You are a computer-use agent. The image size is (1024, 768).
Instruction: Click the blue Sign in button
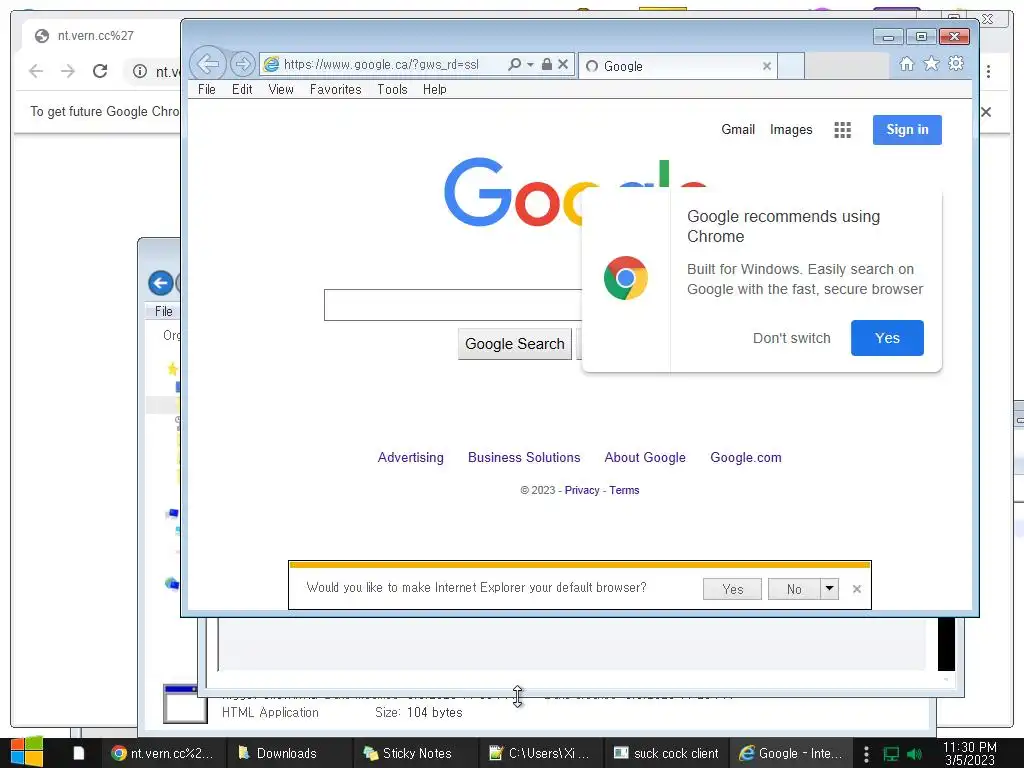pyautogui.click(x=907, y=129)
